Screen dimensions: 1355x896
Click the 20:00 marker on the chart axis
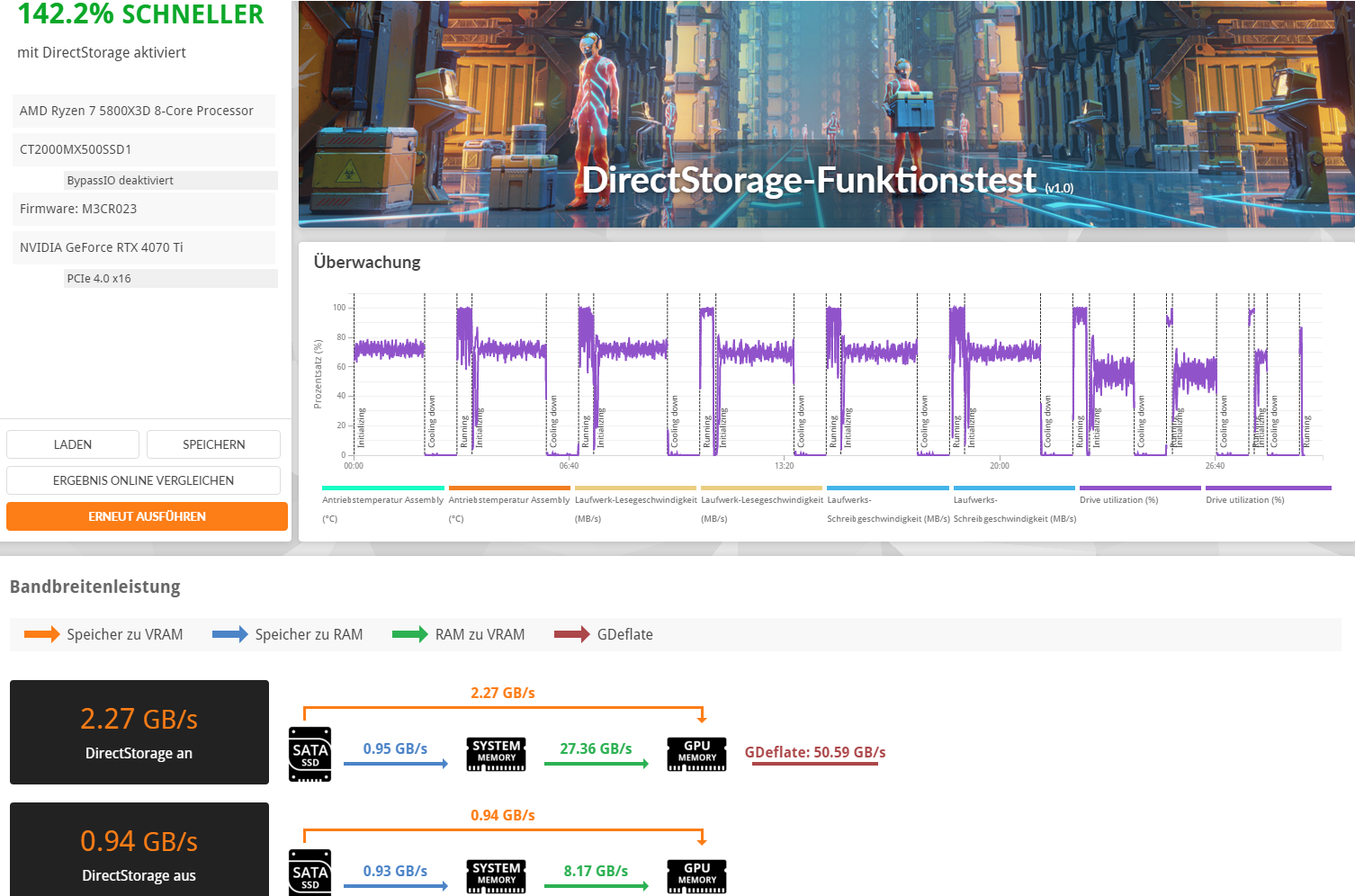(x=1000, y=466)
